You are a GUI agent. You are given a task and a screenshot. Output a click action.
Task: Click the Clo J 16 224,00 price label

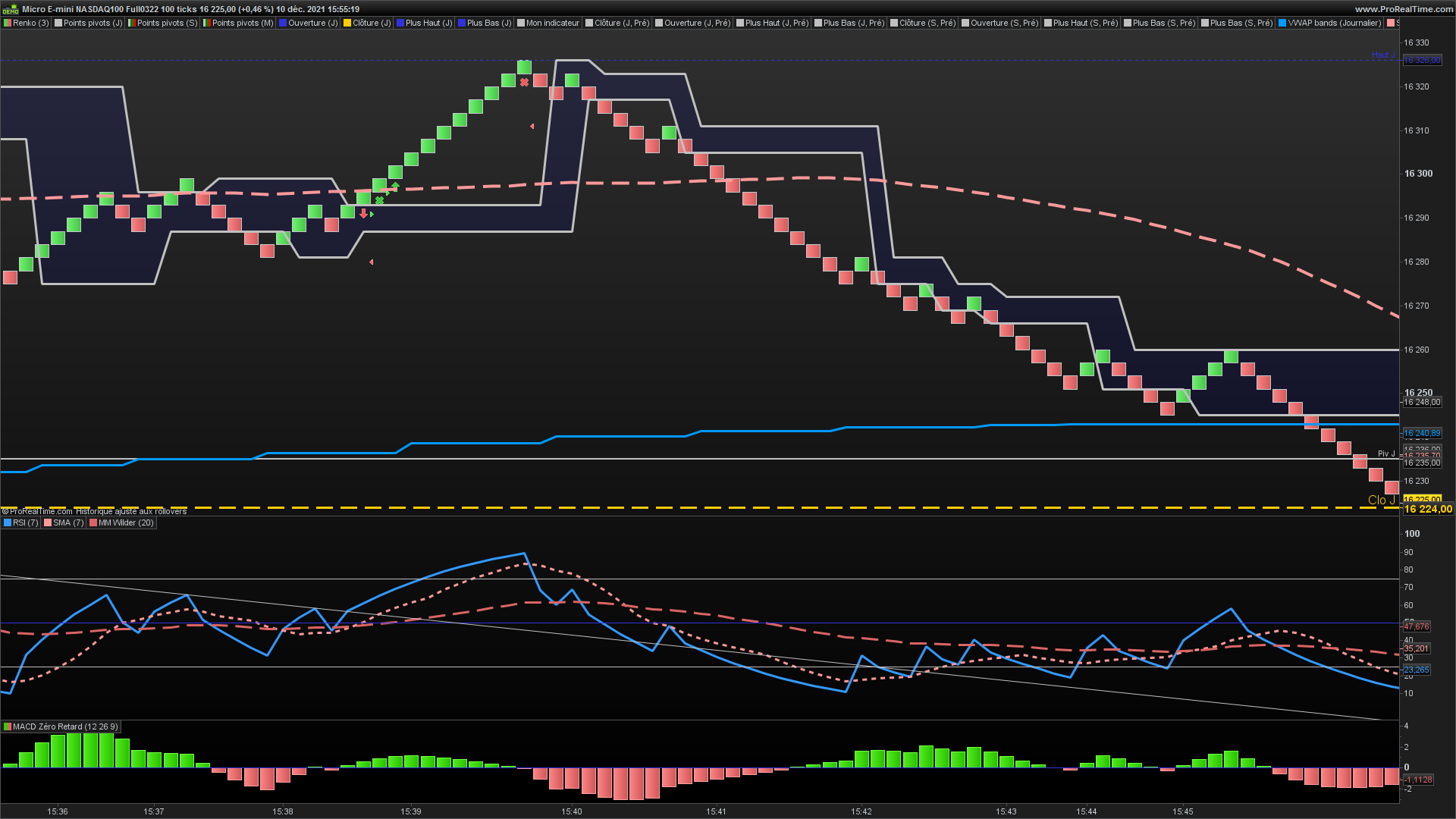(1428, 509)
